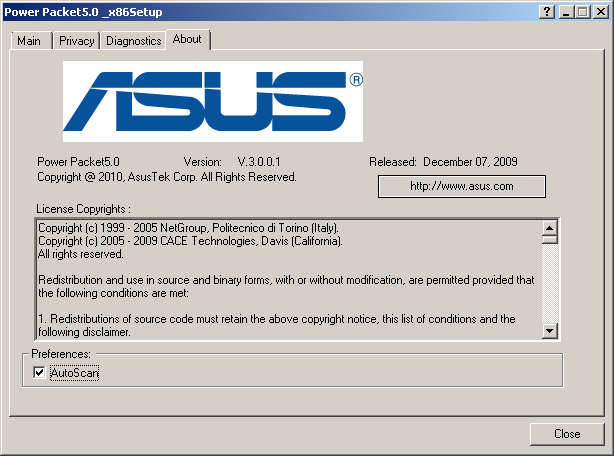Click the 'All rights reserved.' license line
Screen dimensions: 614x456
[81, 254]
